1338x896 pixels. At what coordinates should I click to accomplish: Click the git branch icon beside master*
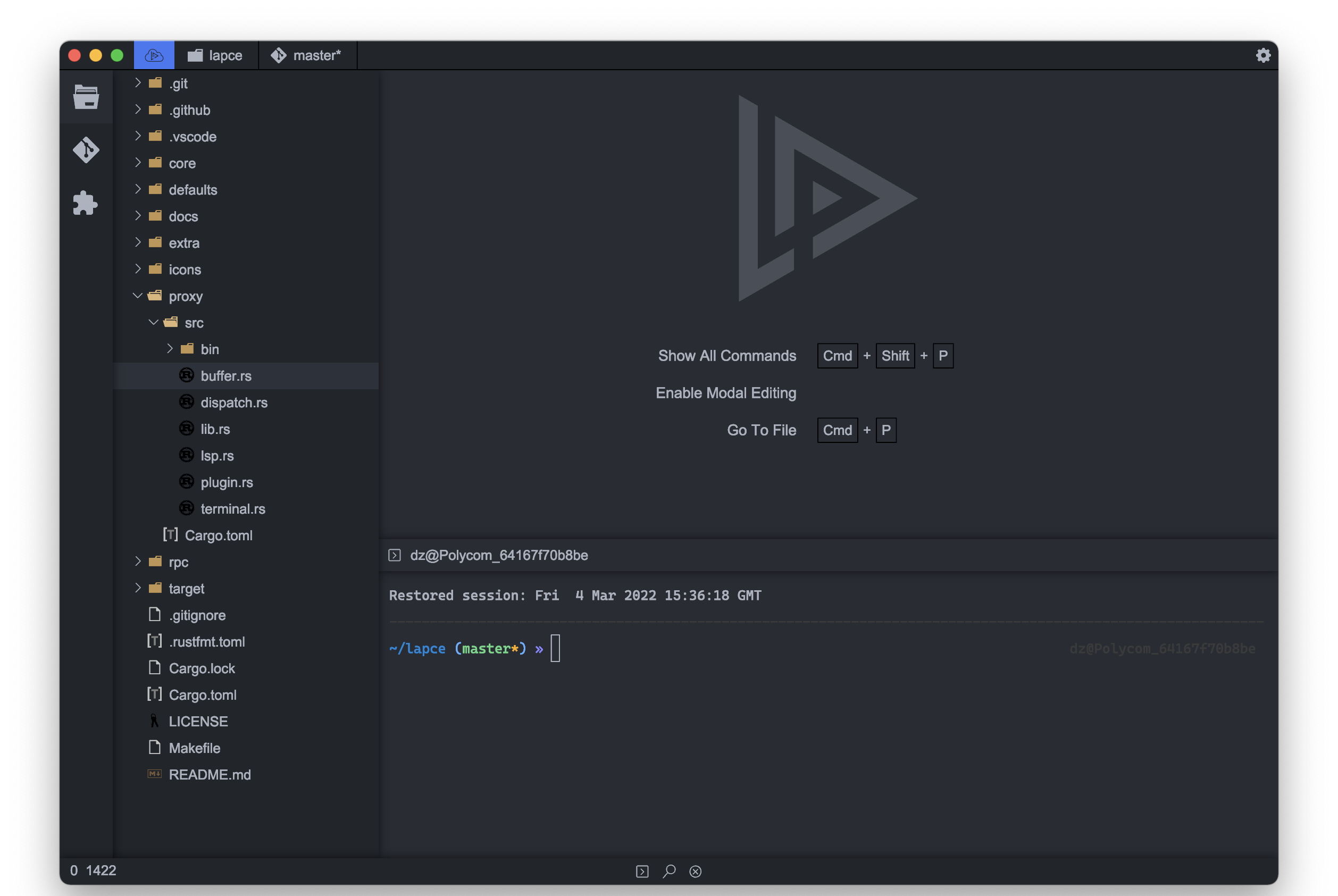pos(278,55)
